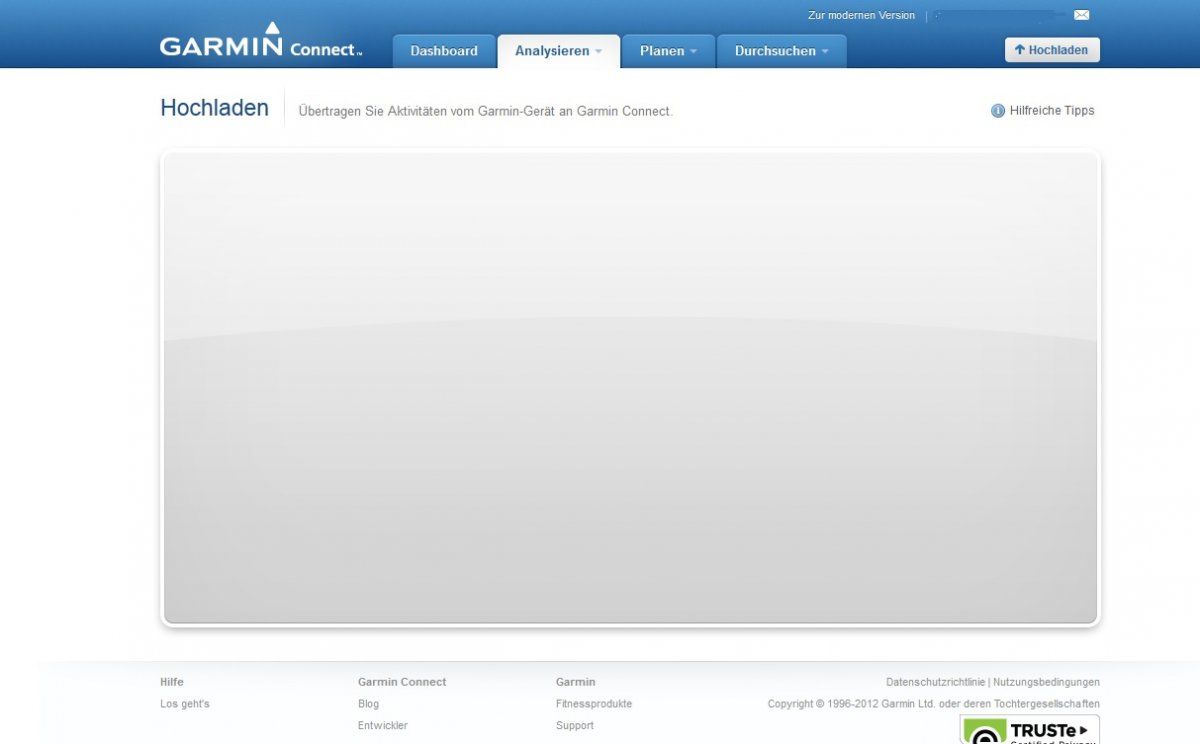Click the blurred account name next to envelope
This screenshot has width=1200, height=744.
pos(995,15)
